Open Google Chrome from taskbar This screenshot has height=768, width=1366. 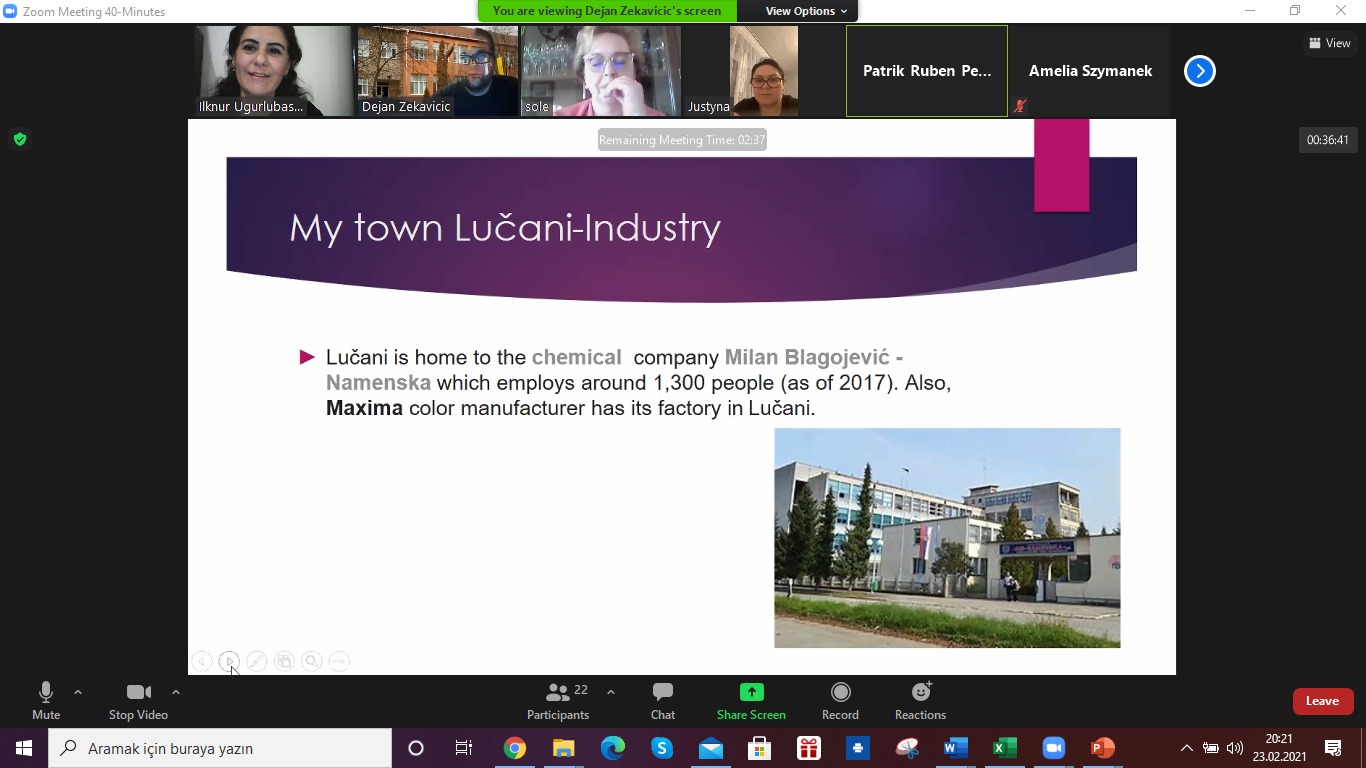(514, 748)
